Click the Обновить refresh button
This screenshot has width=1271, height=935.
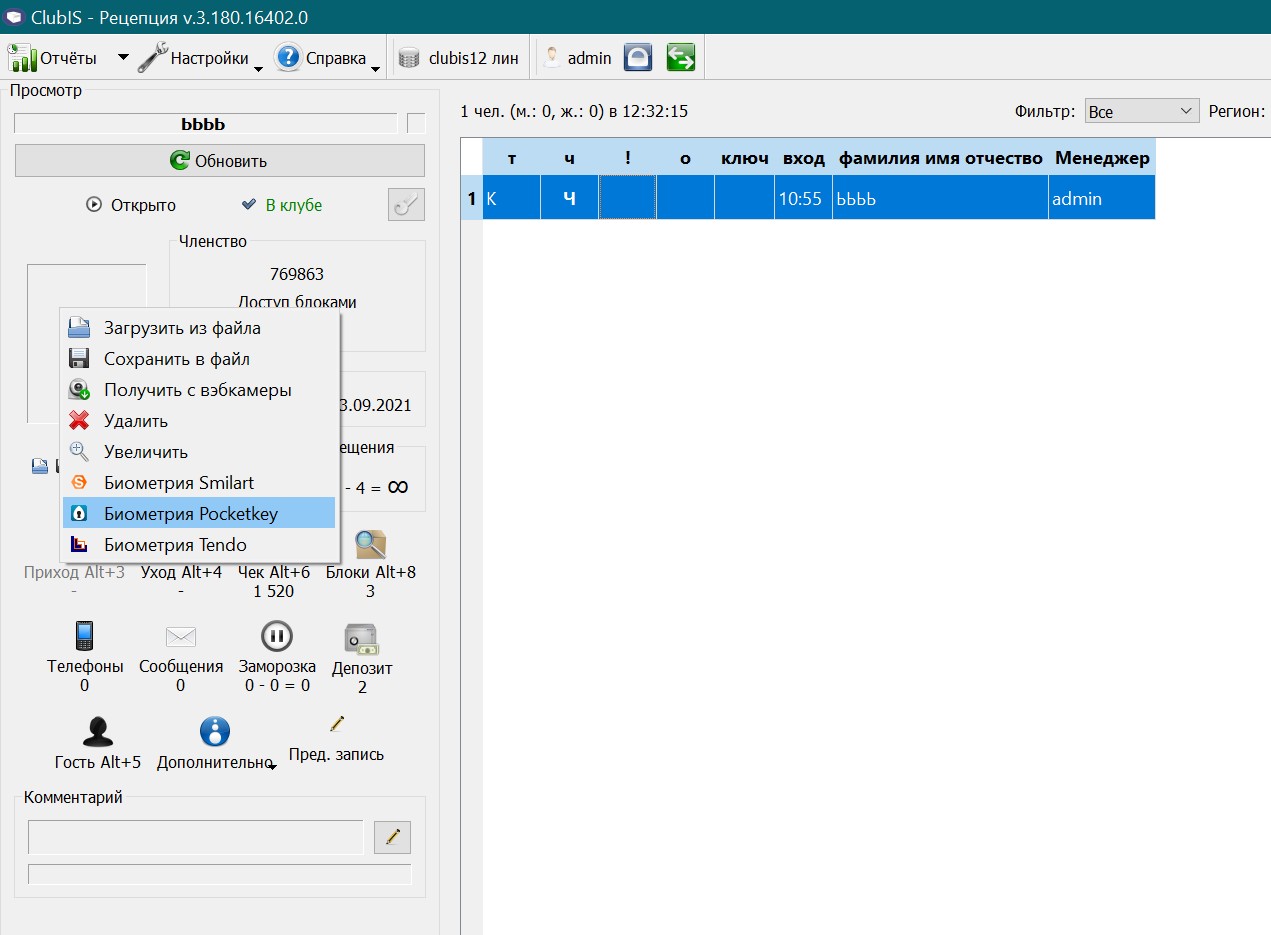pos(220,161)
